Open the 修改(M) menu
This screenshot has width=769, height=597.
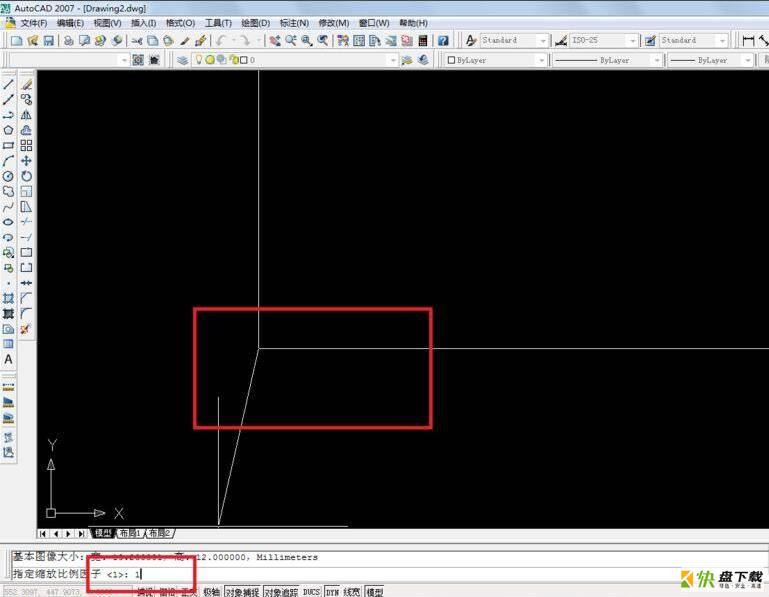coord(334,23)
